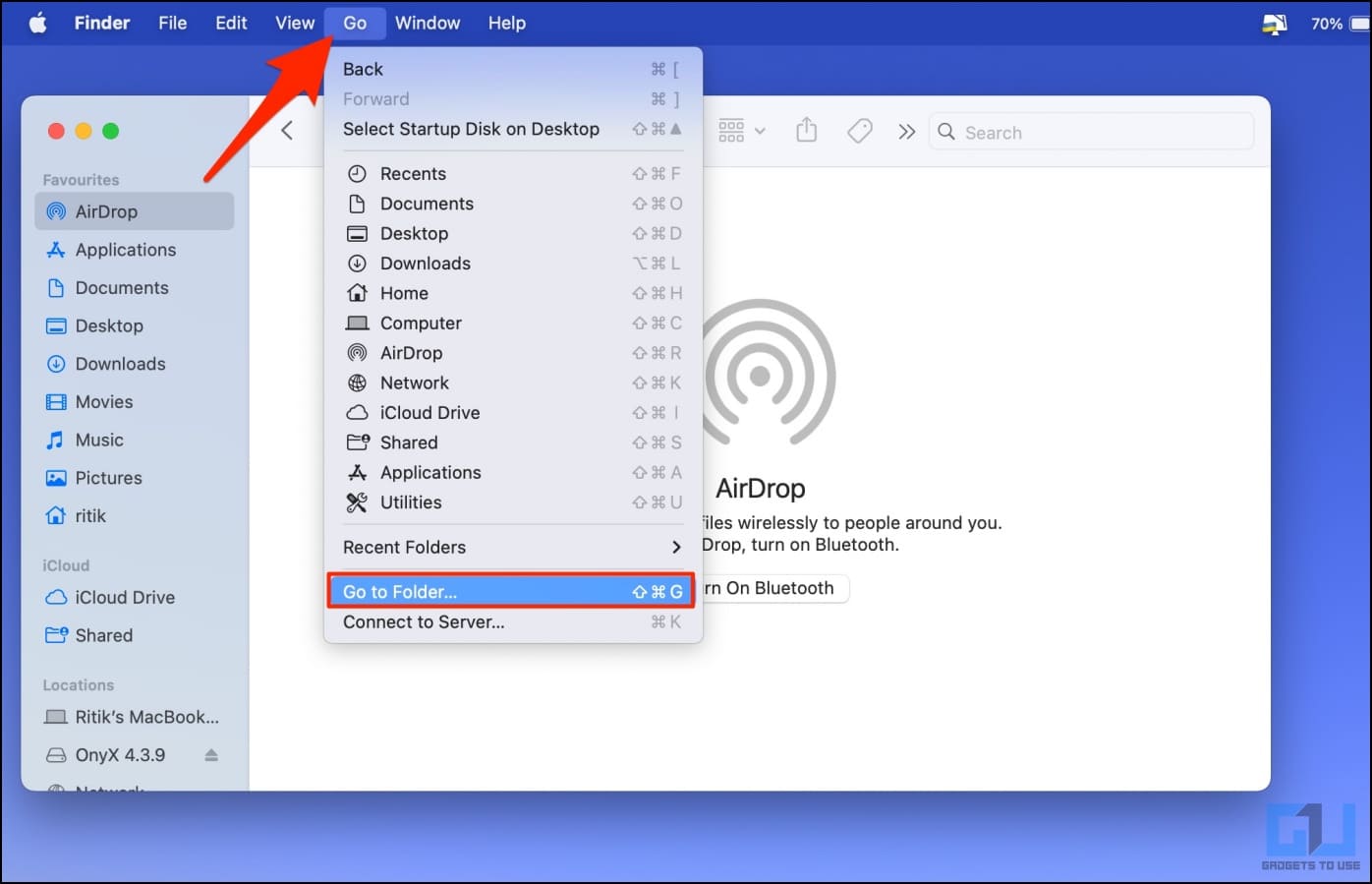Open the View menu
The image size is (1372, 884).
295,23
